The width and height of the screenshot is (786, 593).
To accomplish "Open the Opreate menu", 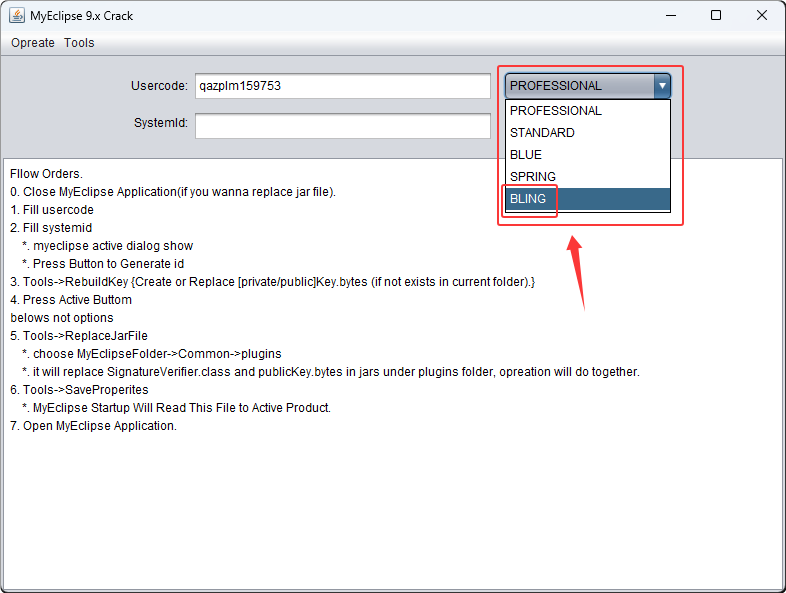I will (33, 43).
